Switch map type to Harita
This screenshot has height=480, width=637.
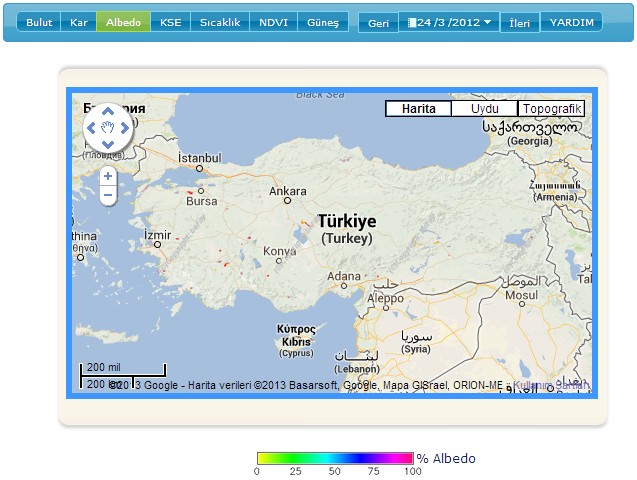pyautogui.click(x=418, y=109)
